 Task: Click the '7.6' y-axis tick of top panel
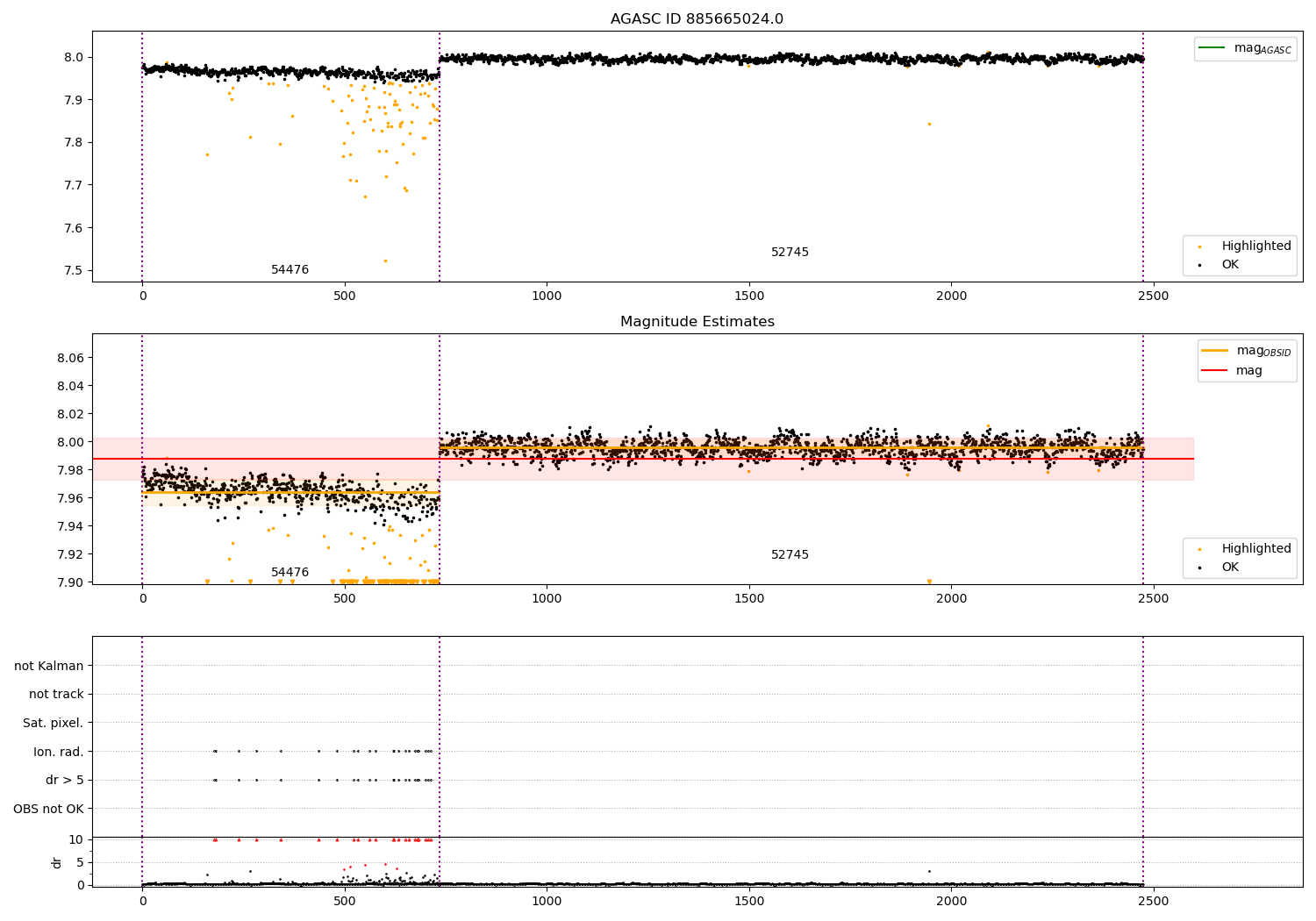point(73,228)
